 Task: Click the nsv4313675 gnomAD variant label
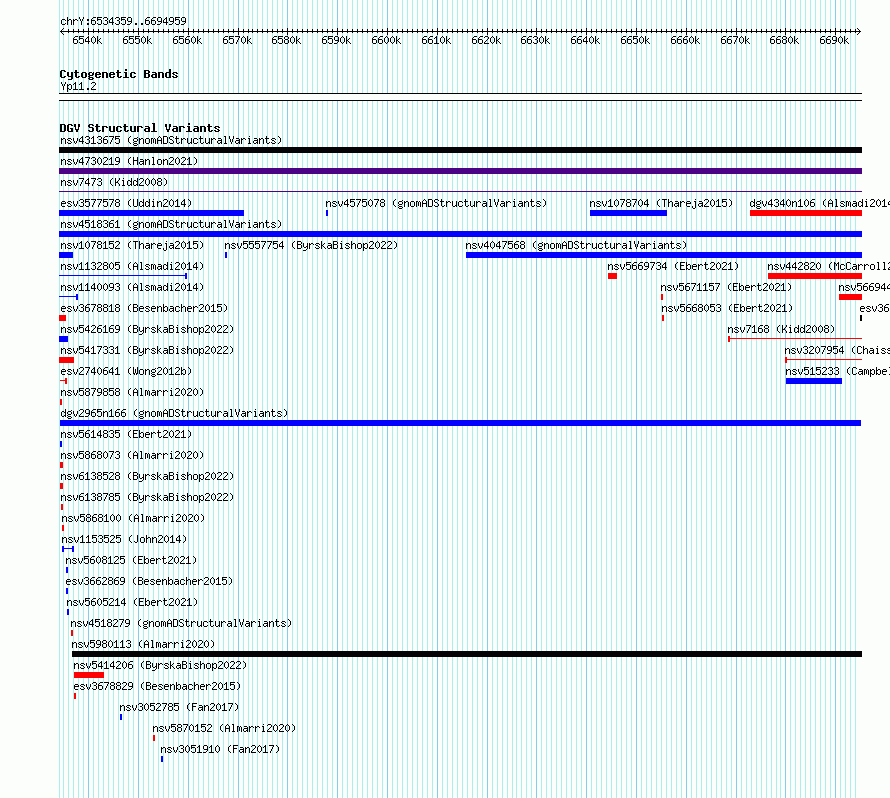[x=171, y=140]
